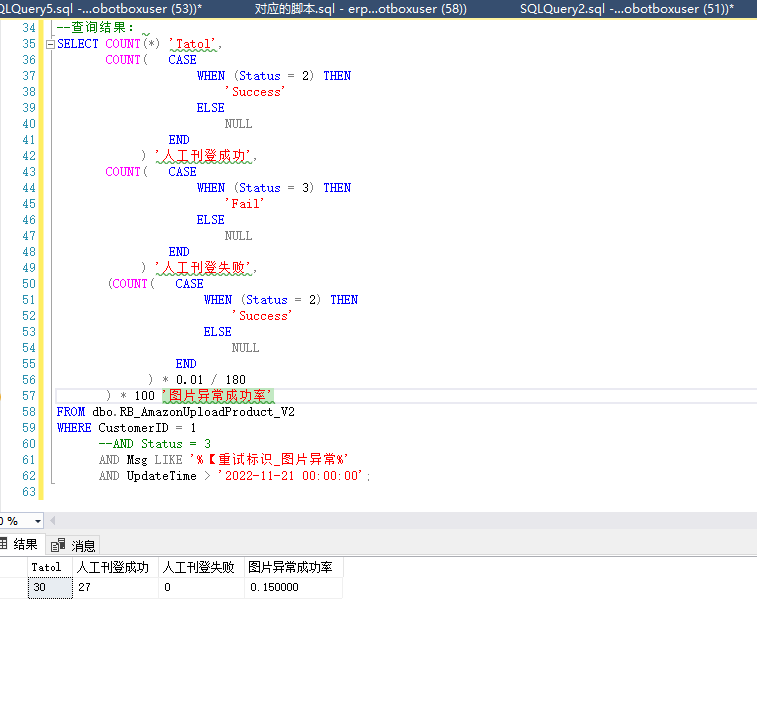Select result cell with value 27
757x727 pixels.
click(x=115, y=587)
